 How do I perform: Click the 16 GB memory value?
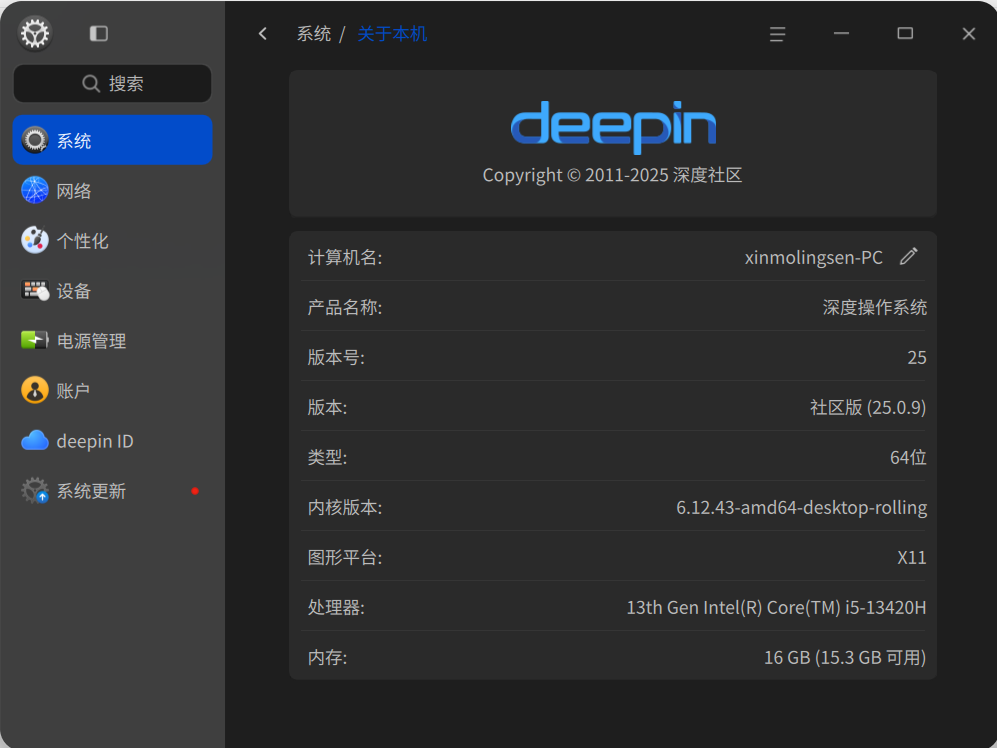pyautogui.click(x=844, y=657)
